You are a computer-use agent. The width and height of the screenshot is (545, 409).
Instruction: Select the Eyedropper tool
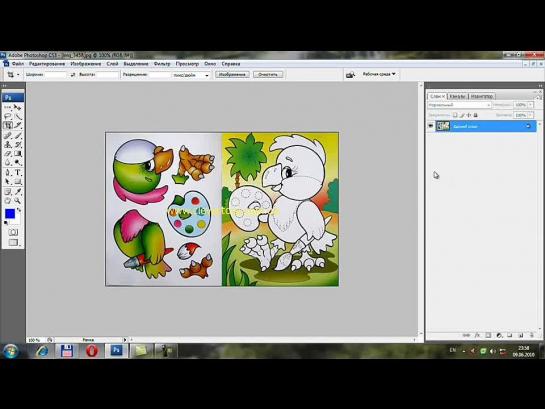pyautogui.click(x=18, y=191)
